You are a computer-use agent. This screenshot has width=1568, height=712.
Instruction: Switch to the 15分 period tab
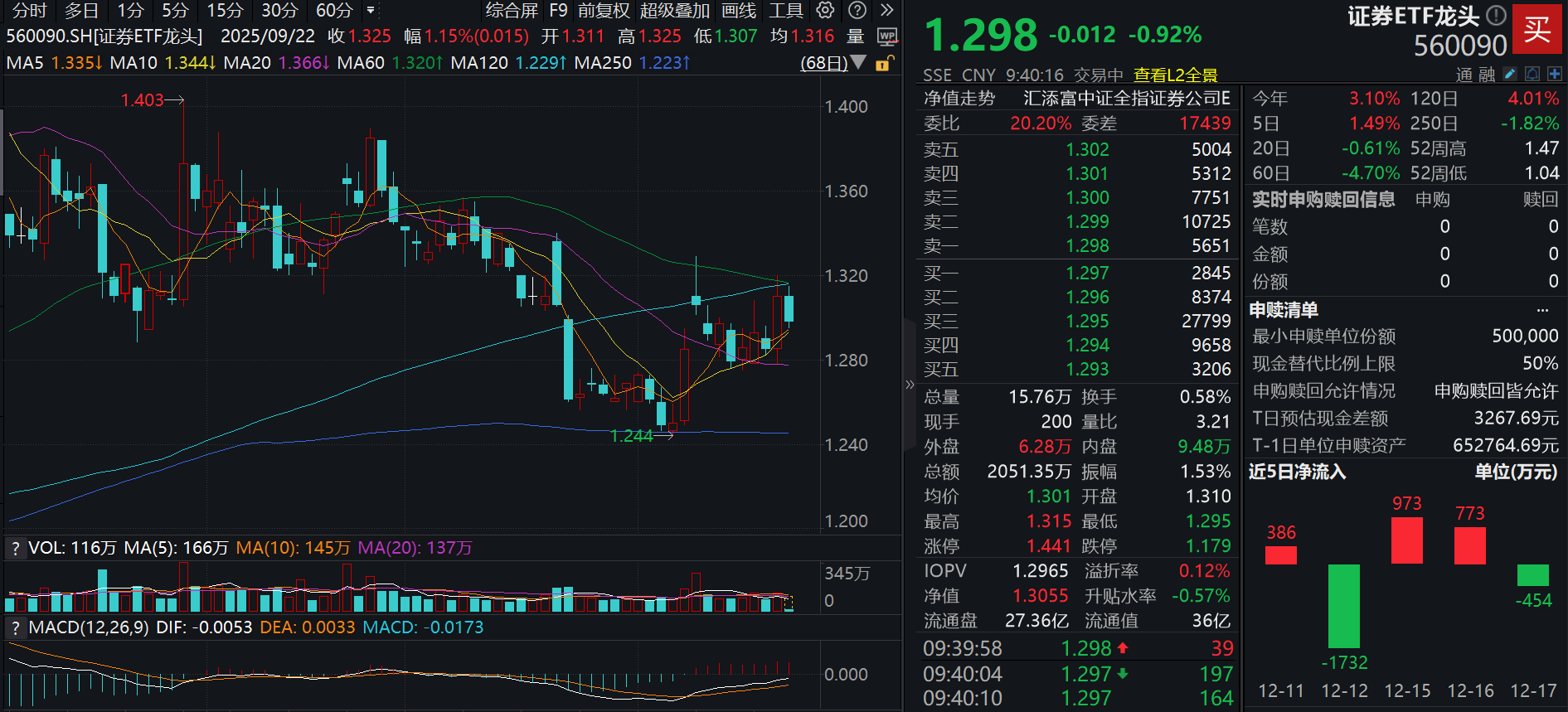click(225, 11)
